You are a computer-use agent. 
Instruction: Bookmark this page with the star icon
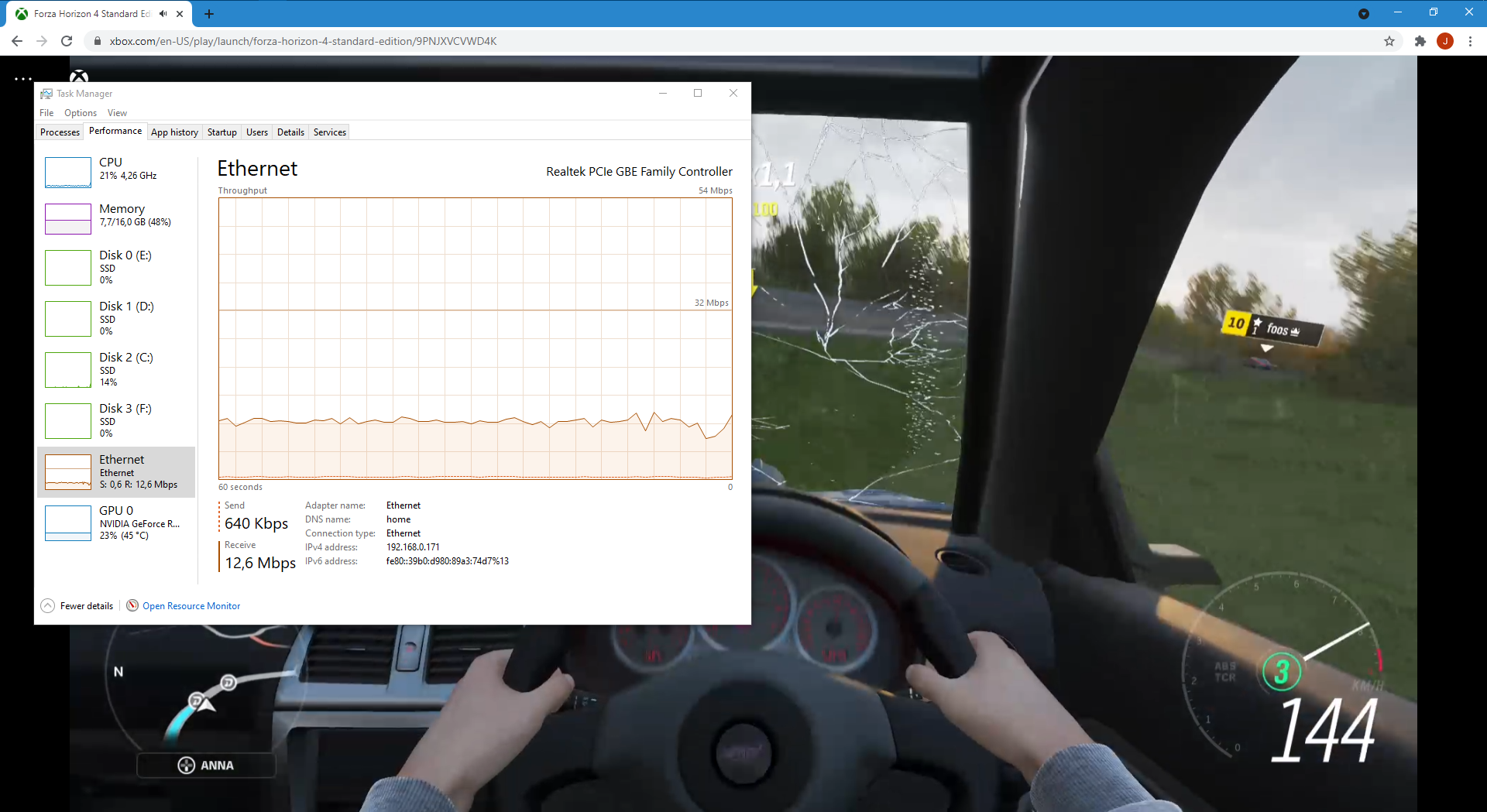pos(1389,41)
